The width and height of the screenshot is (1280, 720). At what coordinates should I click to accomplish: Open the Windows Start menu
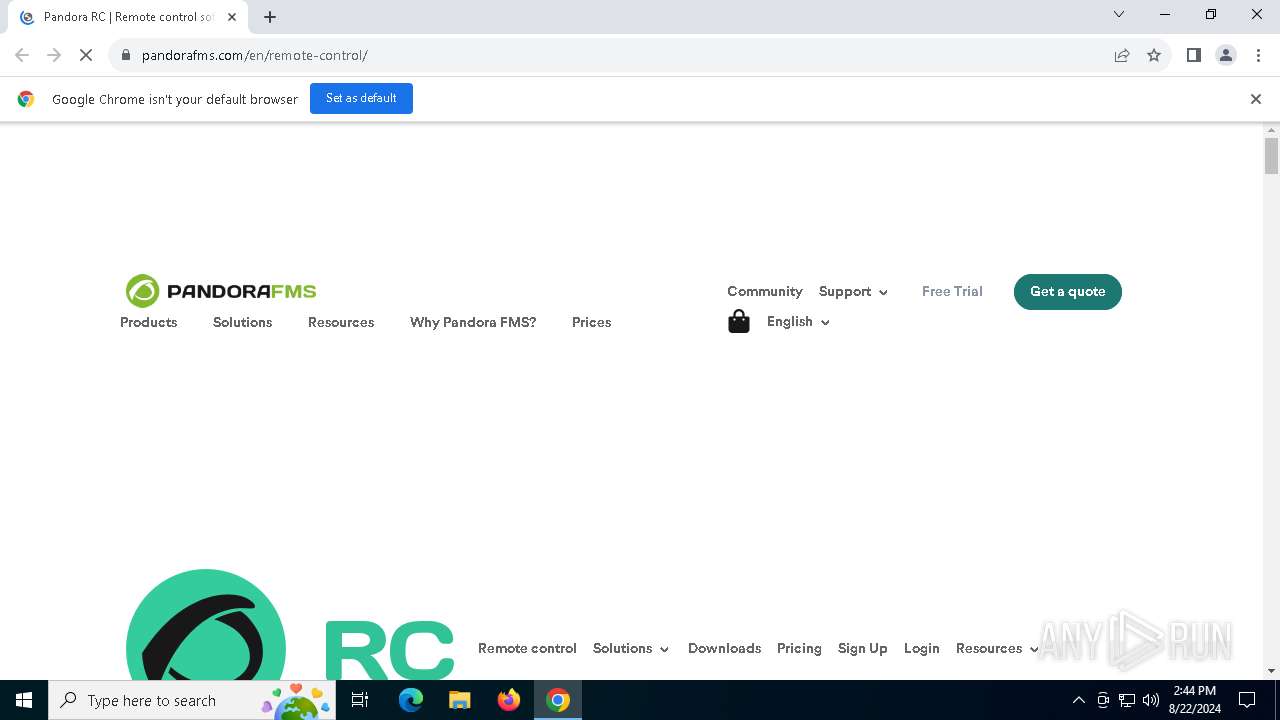(x=24, y=700)
